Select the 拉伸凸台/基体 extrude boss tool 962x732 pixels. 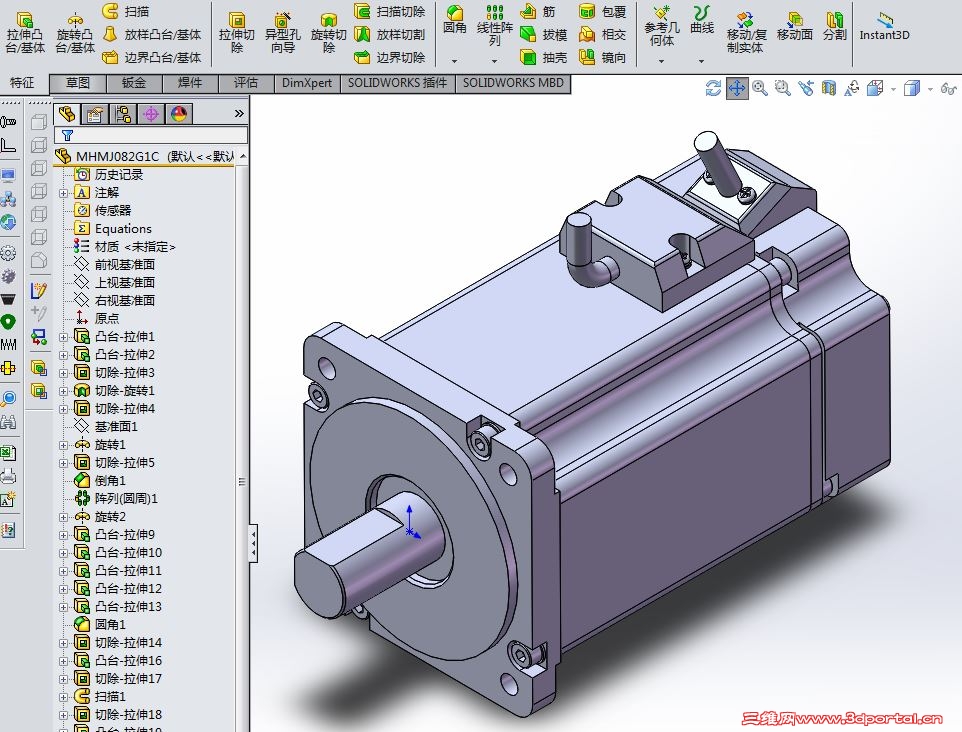click(x=25, y=33)
